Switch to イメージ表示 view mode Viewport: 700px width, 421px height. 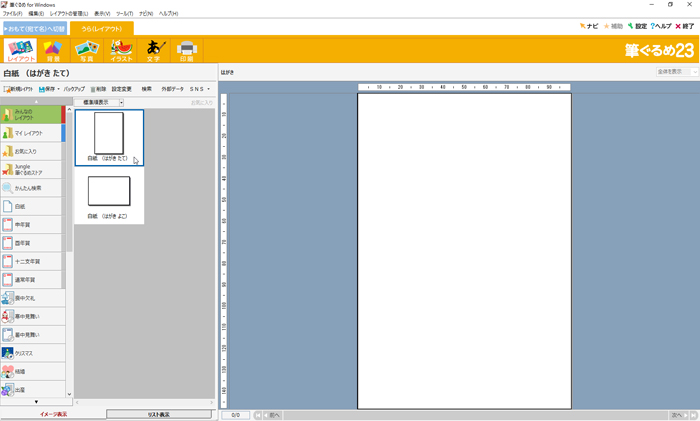(53, 414)
